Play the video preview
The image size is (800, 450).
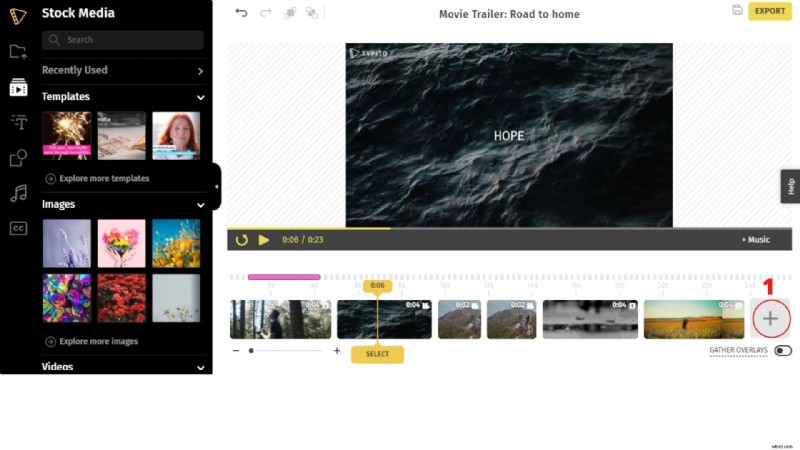coord(264,240)
